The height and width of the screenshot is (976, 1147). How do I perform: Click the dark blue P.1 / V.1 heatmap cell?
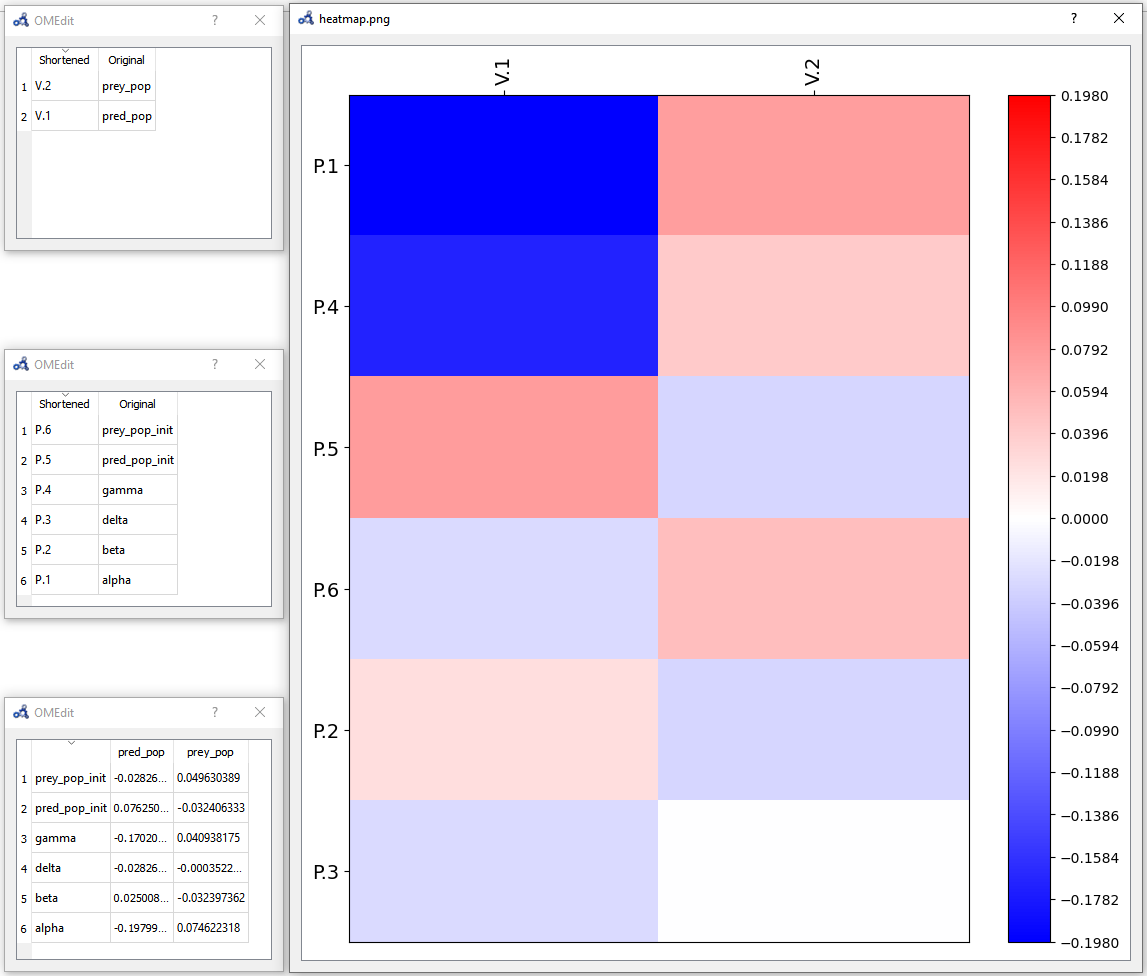[502, 165]
